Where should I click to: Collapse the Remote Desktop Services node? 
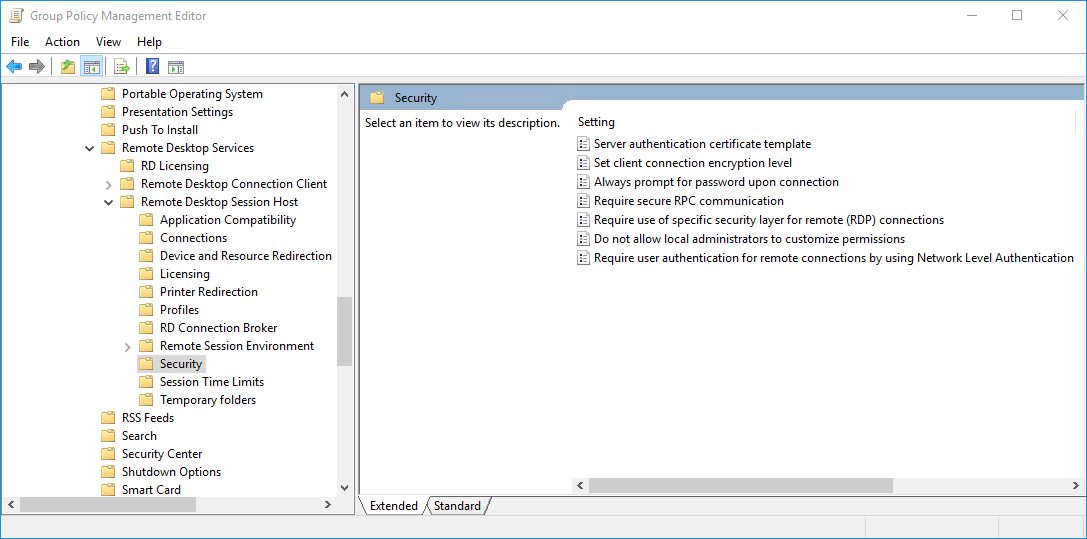[89, 148]
